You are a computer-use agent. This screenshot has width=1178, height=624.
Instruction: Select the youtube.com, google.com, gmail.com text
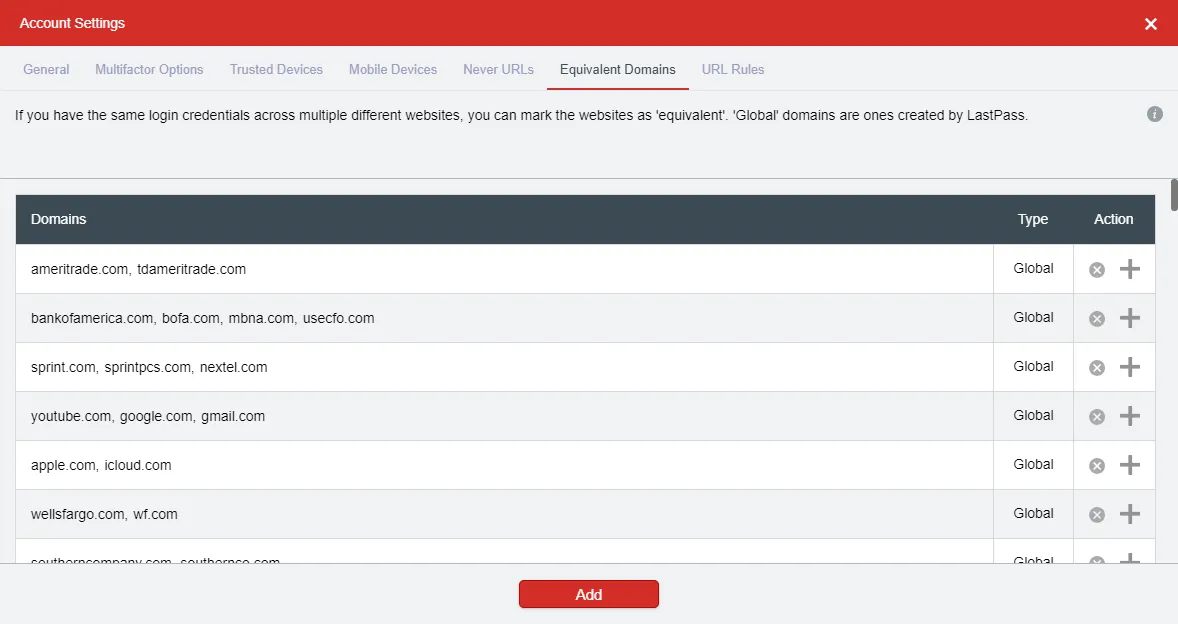click(x=148, y=416)
